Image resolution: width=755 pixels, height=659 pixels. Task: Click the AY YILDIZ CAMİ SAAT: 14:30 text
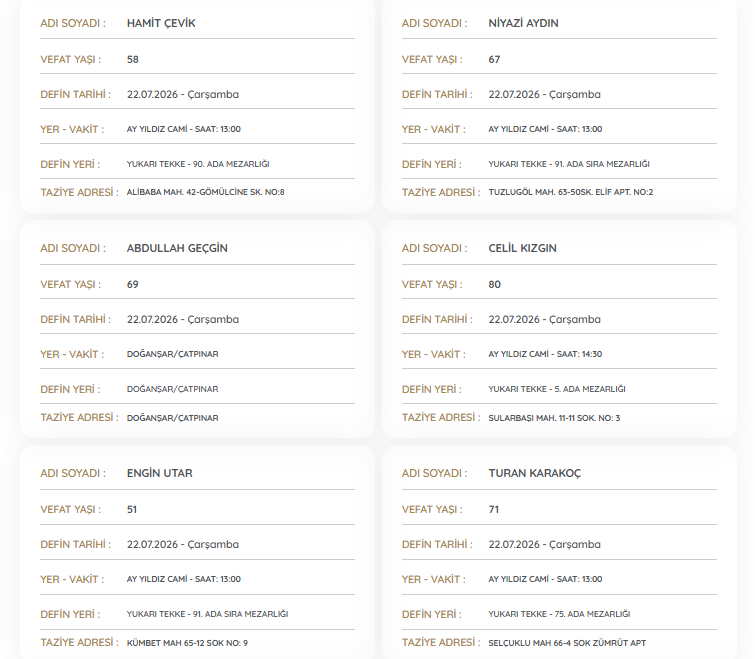tap(545, 354)
